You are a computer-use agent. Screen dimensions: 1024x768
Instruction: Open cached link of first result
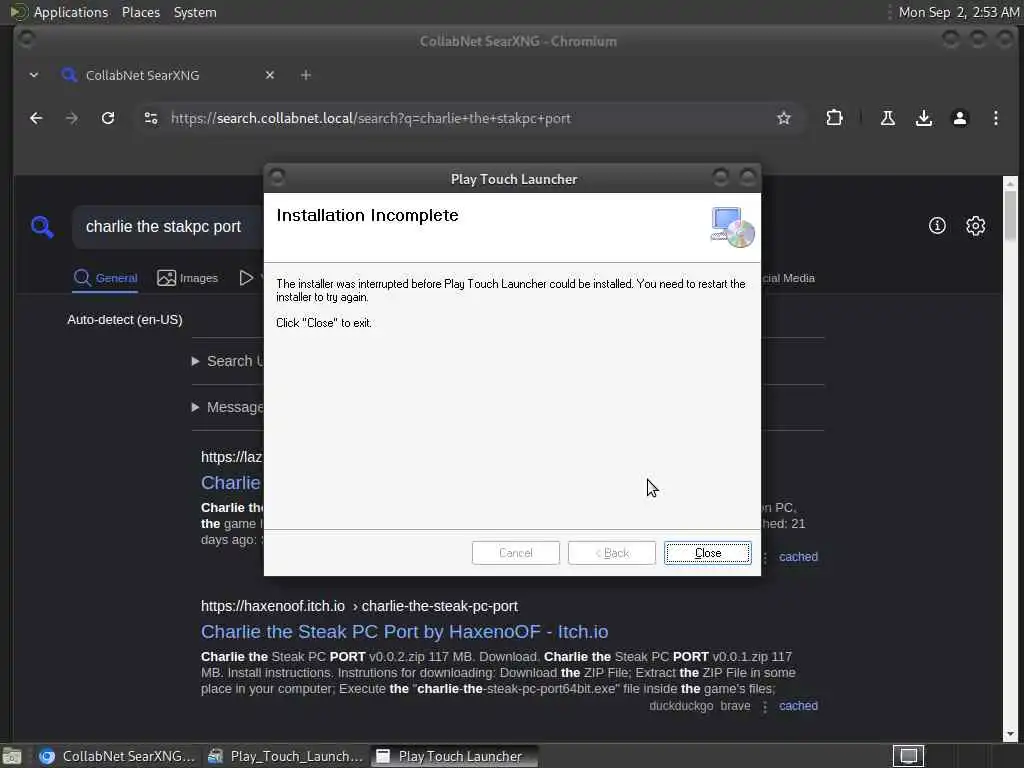tap(798, 557)
